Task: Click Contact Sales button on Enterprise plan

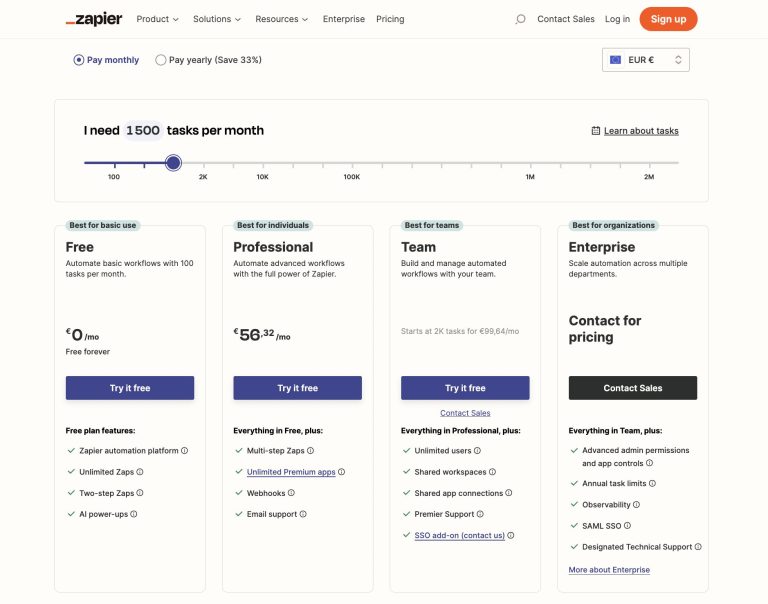Action: (632, 388)
